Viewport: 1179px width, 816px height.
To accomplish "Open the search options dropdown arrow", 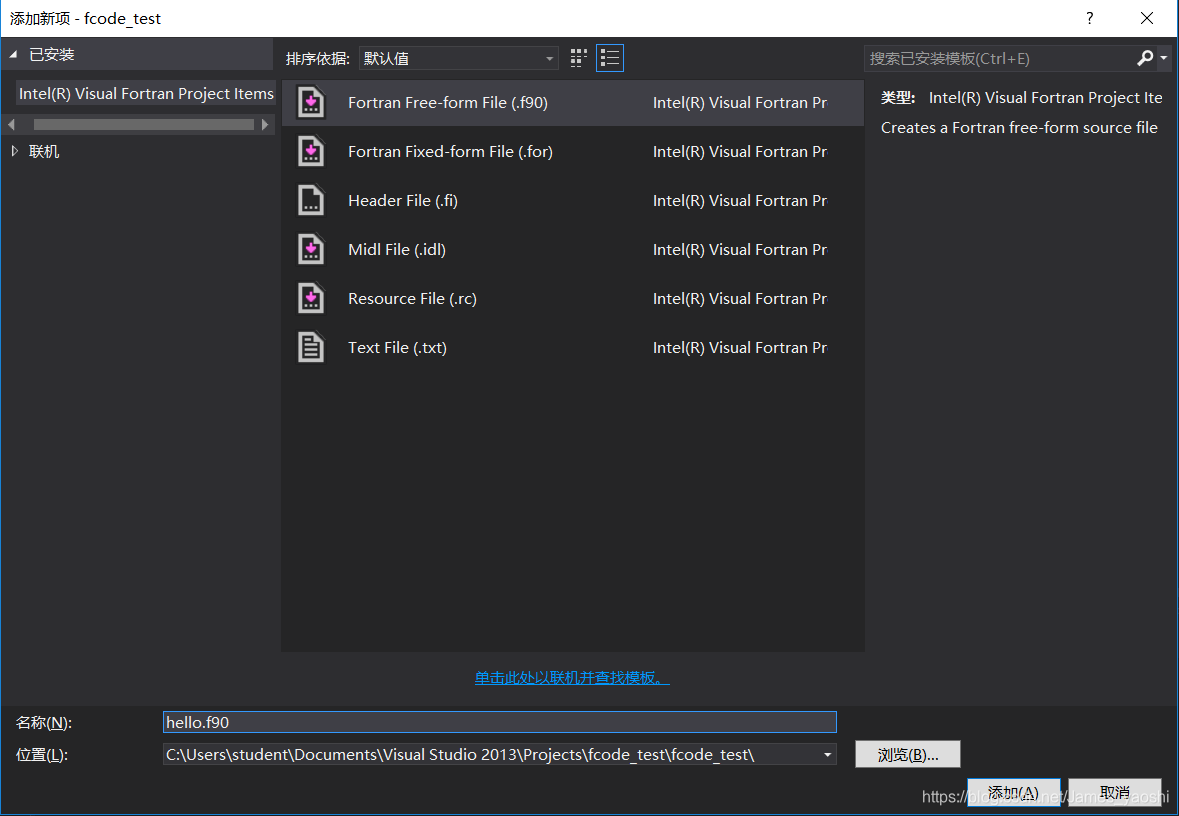I will (x=1164, y=58).
